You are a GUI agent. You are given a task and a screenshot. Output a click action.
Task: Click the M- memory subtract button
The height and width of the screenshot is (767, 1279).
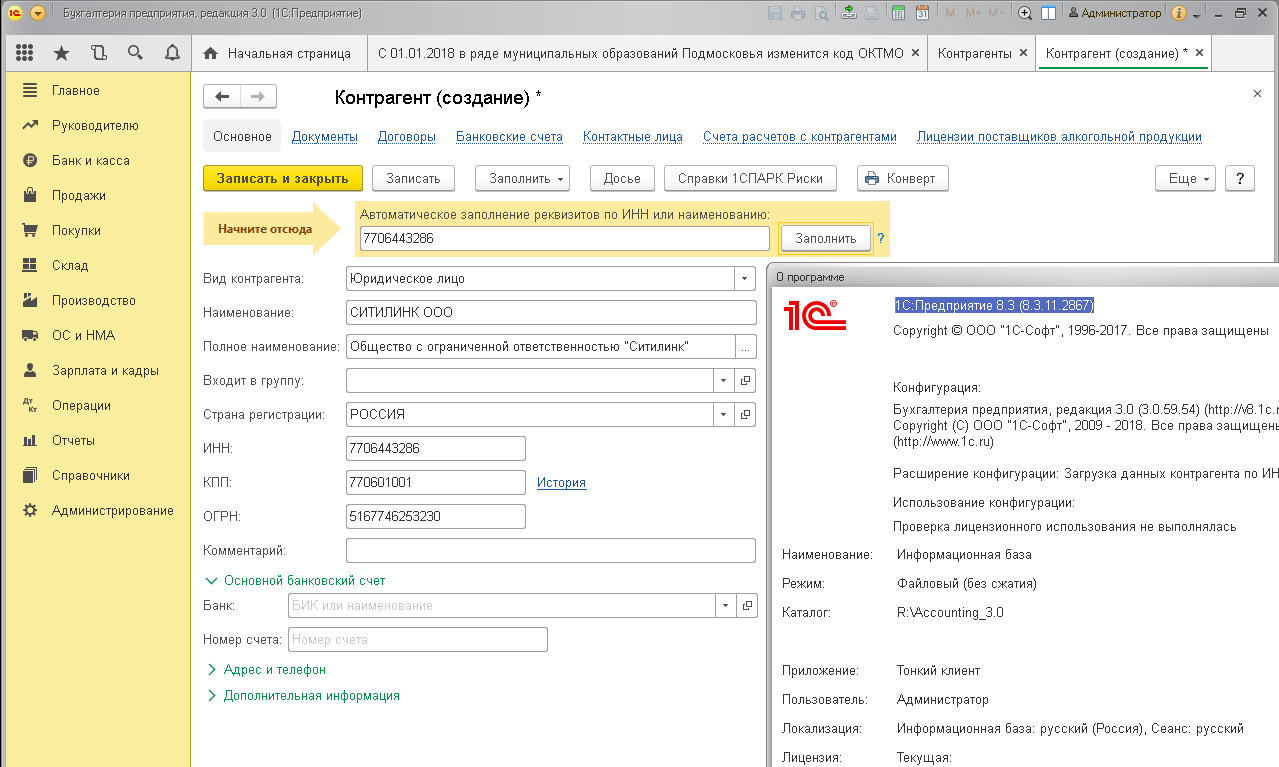coord(995,13)
